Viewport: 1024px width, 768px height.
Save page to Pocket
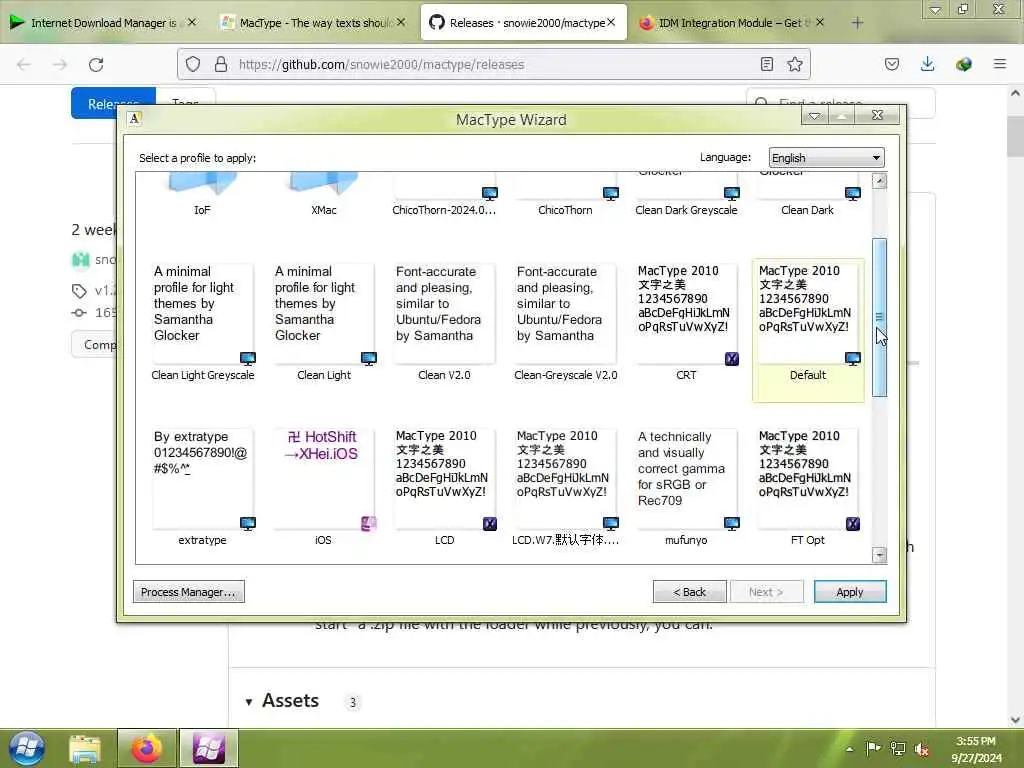click(x=892, y=64)
